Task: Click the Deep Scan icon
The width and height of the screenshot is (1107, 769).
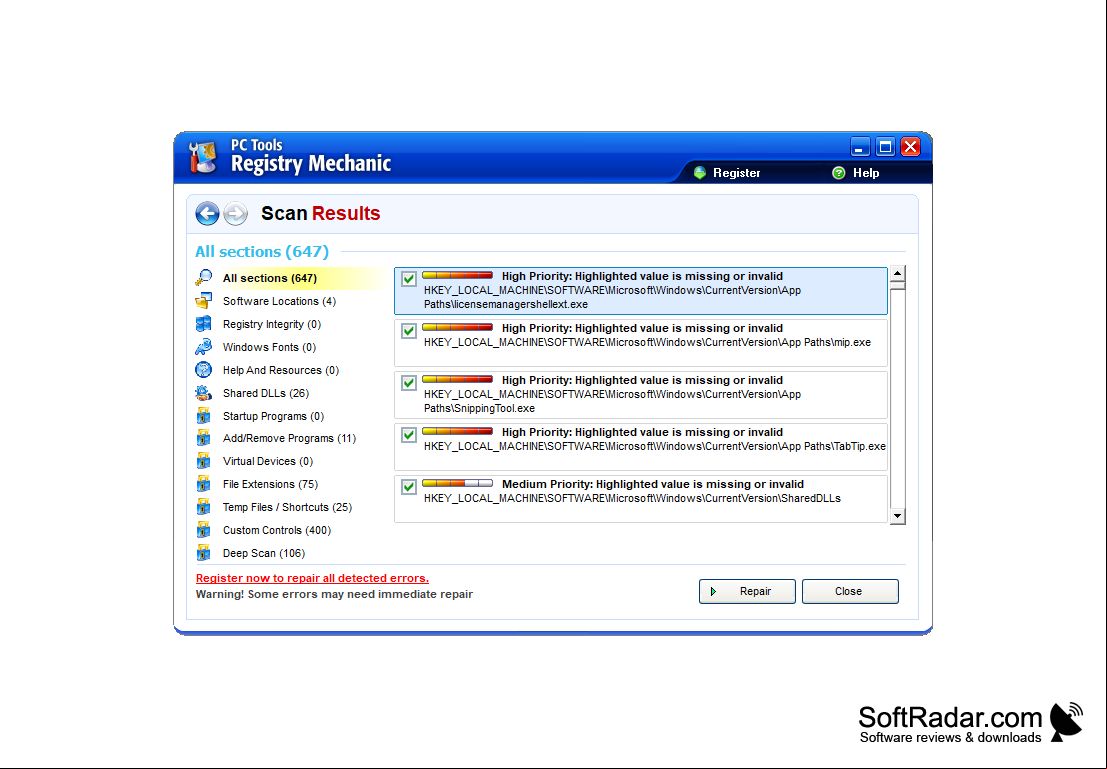Action: coord(203,553)
